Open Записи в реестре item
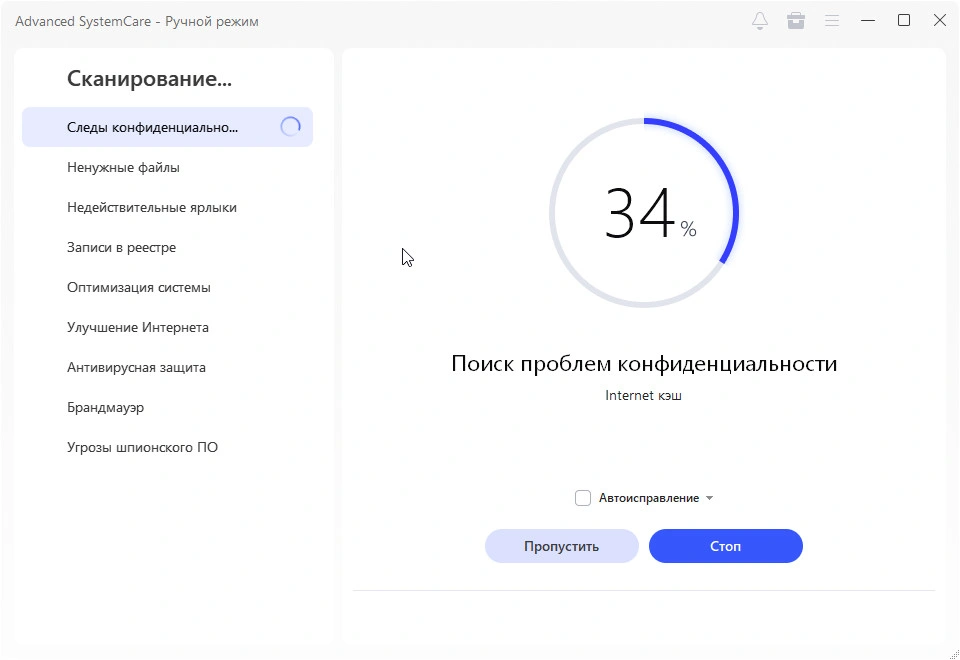This screenshot has height=660, width=960. (x=121, y=247)
